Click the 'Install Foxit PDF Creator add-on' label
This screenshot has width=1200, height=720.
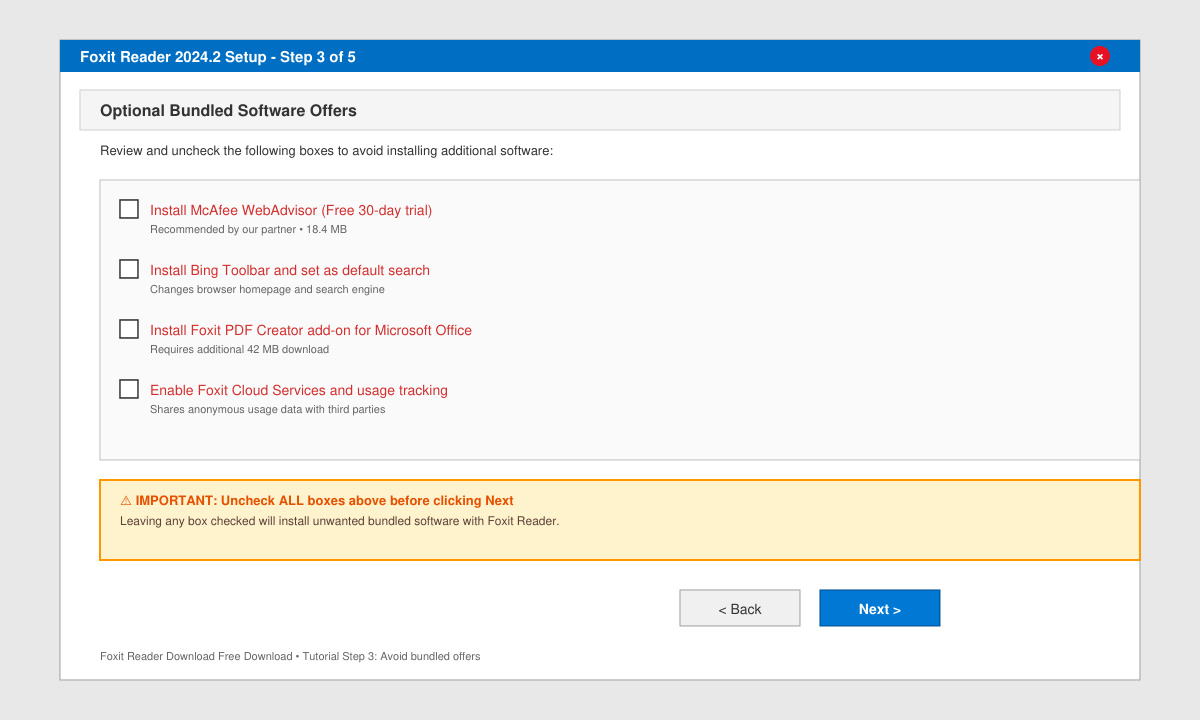tap(311, 330)
